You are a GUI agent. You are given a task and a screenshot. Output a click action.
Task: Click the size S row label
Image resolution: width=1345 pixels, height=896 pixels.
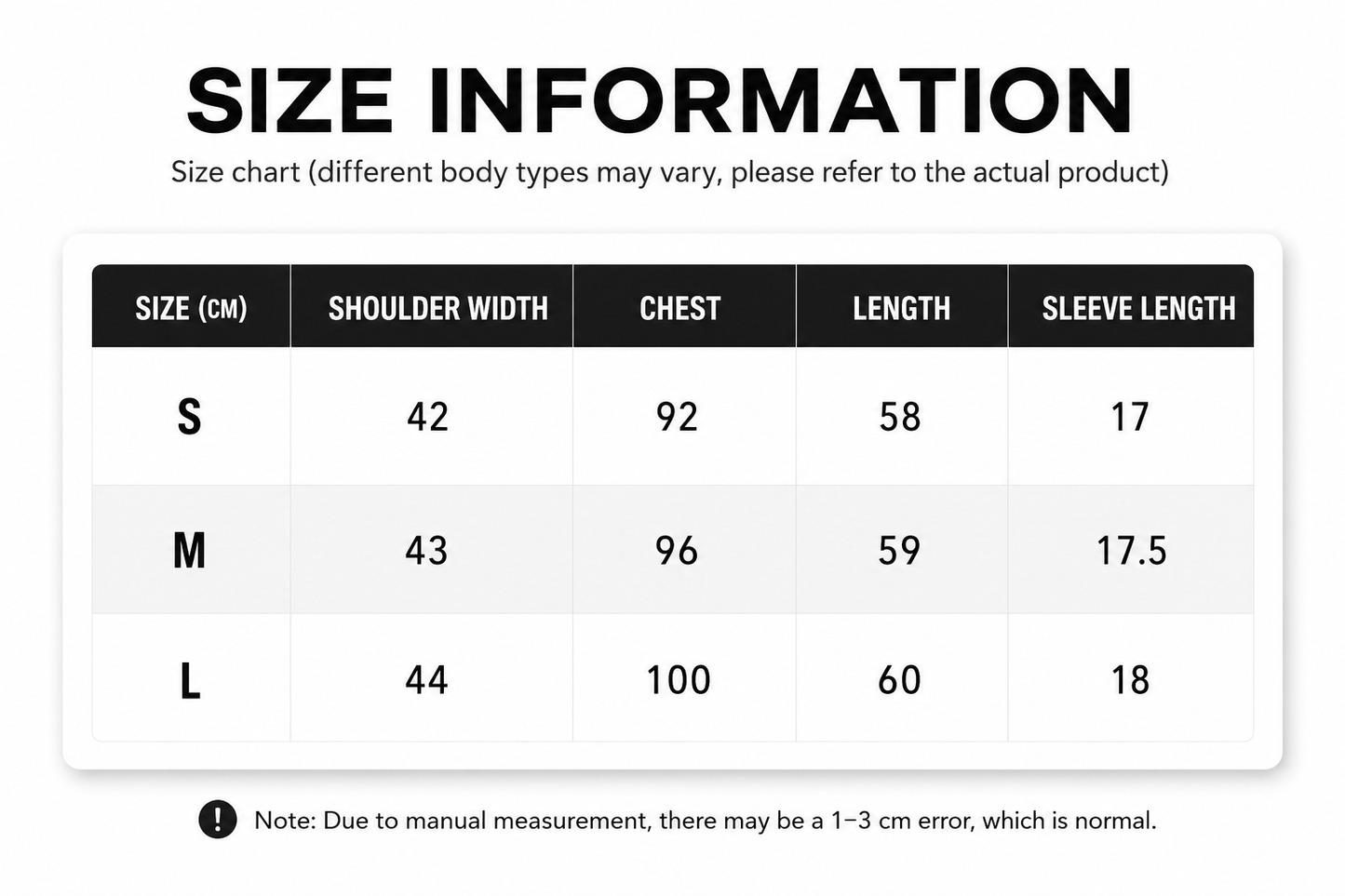click(x=189, y=417)
